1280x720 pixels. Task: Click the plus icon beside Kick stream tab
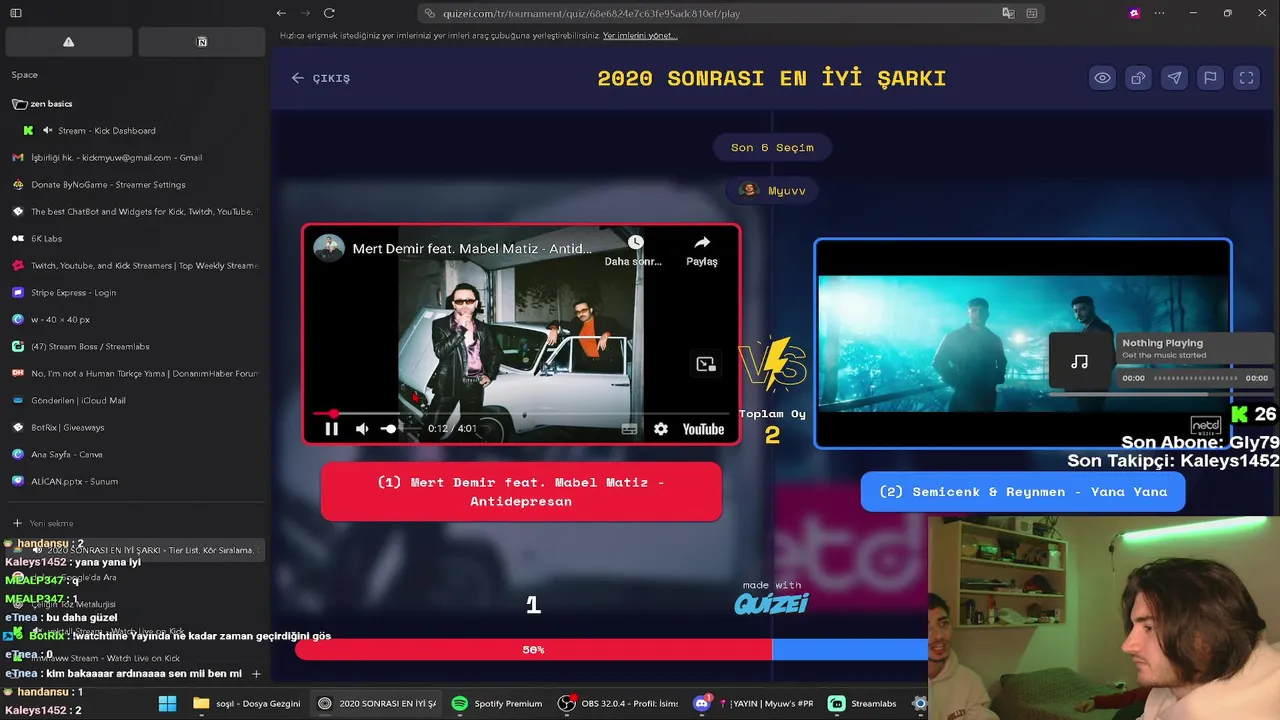tap(256, 674)
